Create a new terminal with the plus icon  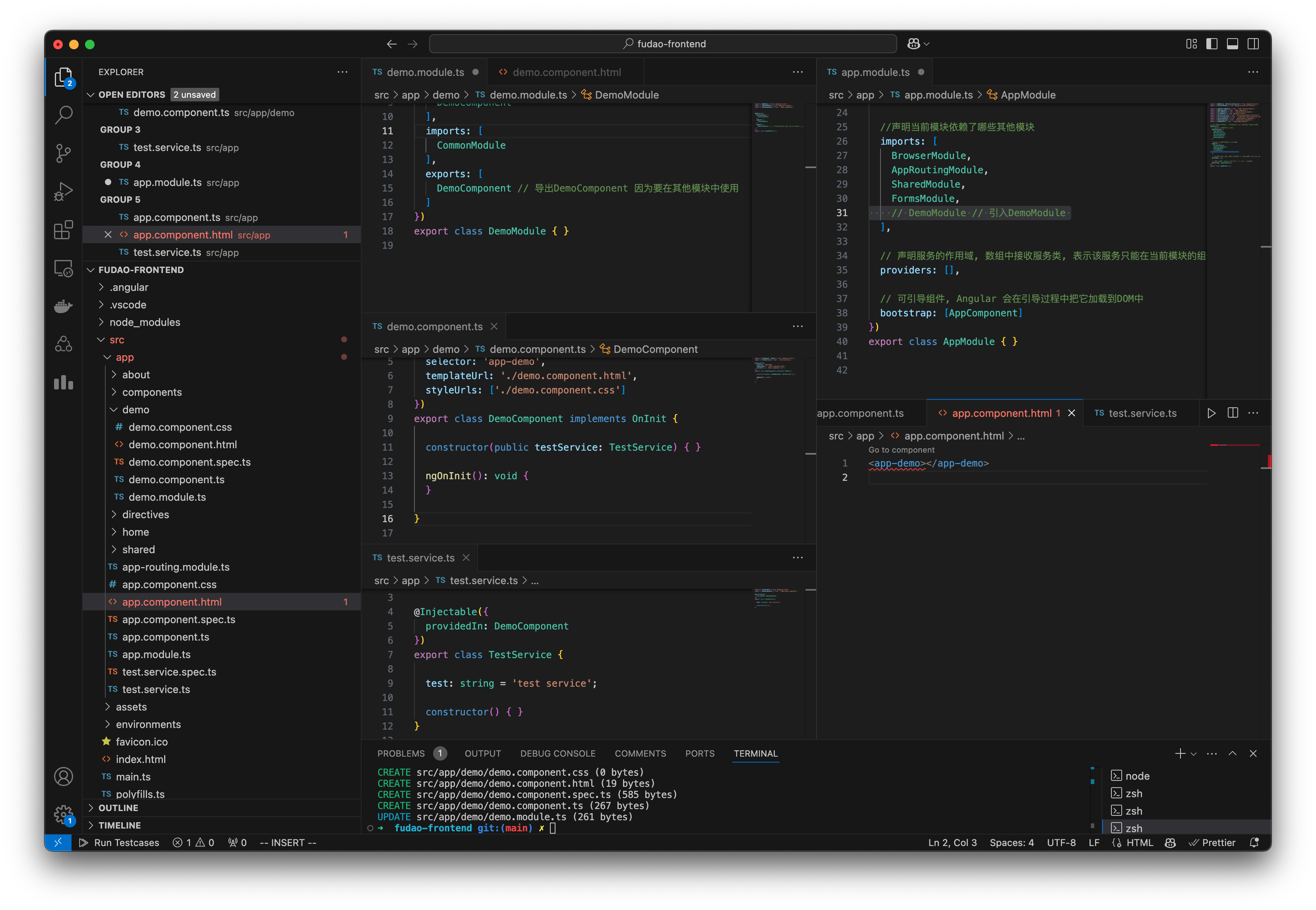[x=1180, y=753]
